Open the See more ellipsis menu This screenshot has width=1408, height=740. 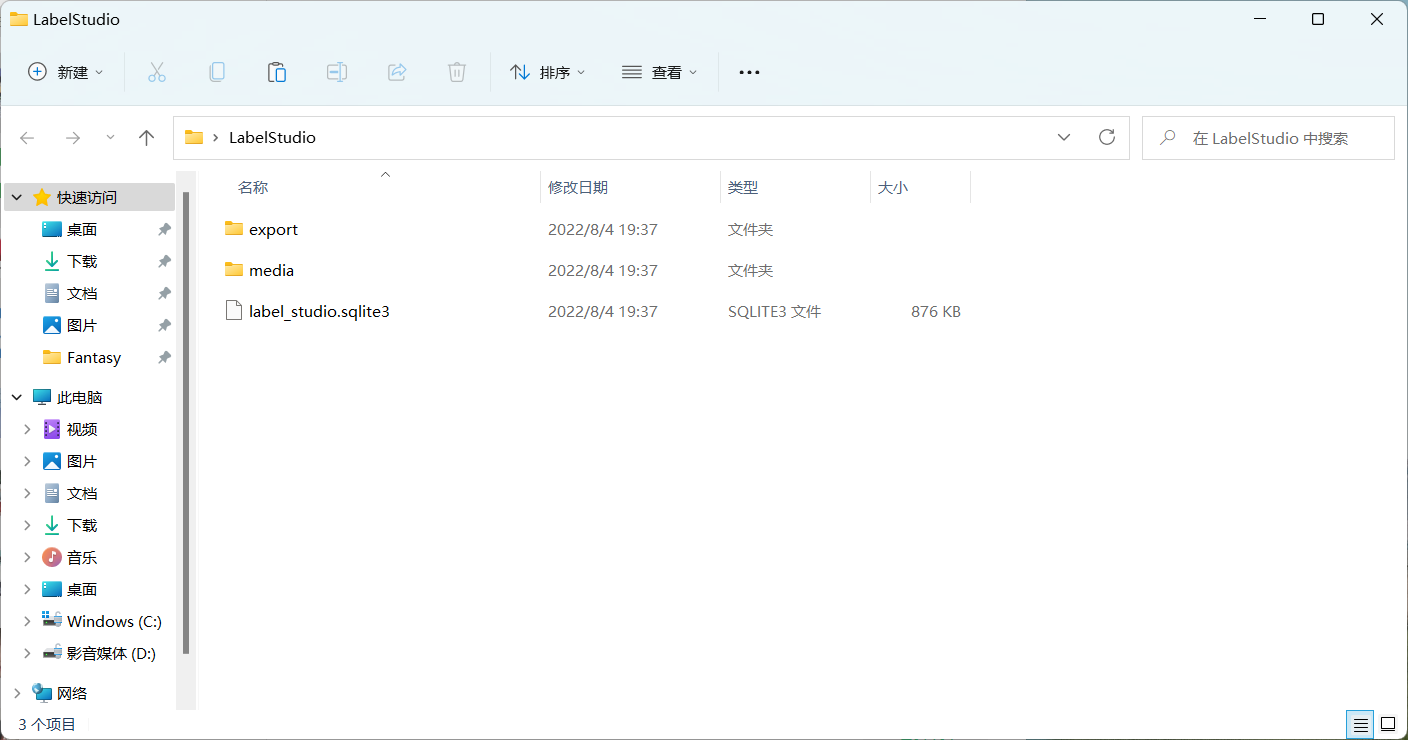click(x=749, y=72)
